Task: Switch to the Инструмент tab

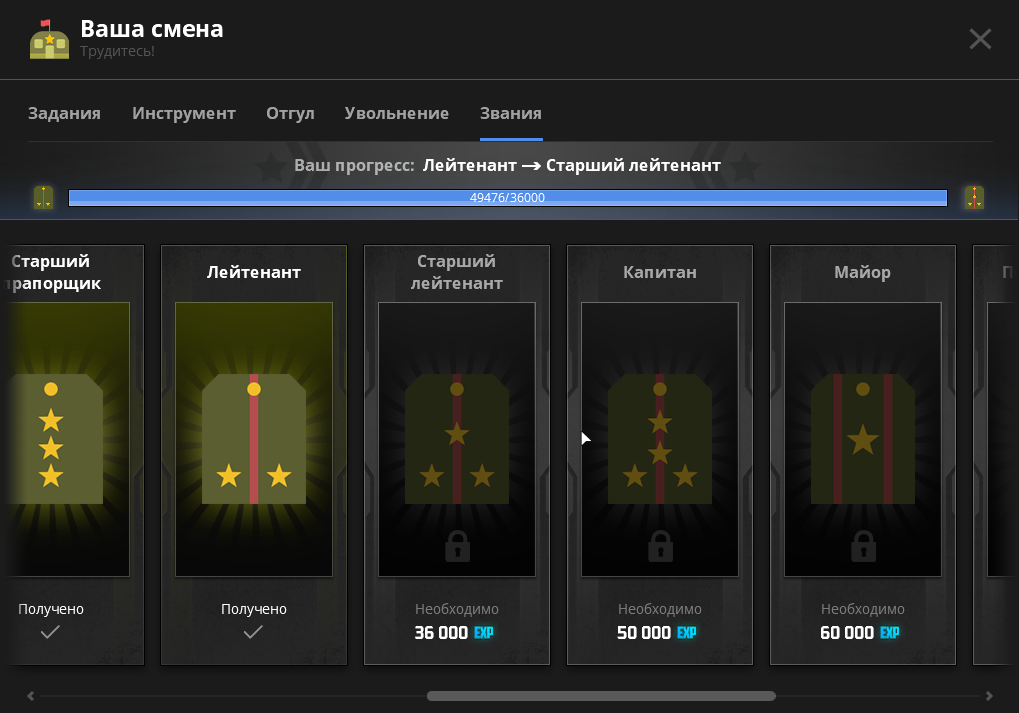Action: [184, 113]
